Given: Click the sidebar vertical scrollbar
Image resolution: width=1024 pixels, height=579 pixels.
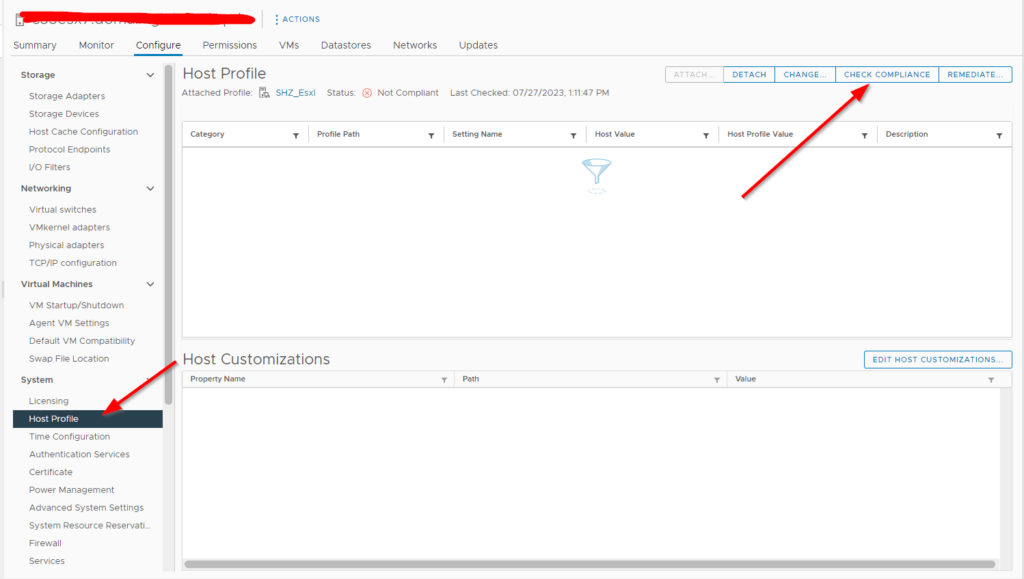Looking at the screenshot, I should (168, 235).
